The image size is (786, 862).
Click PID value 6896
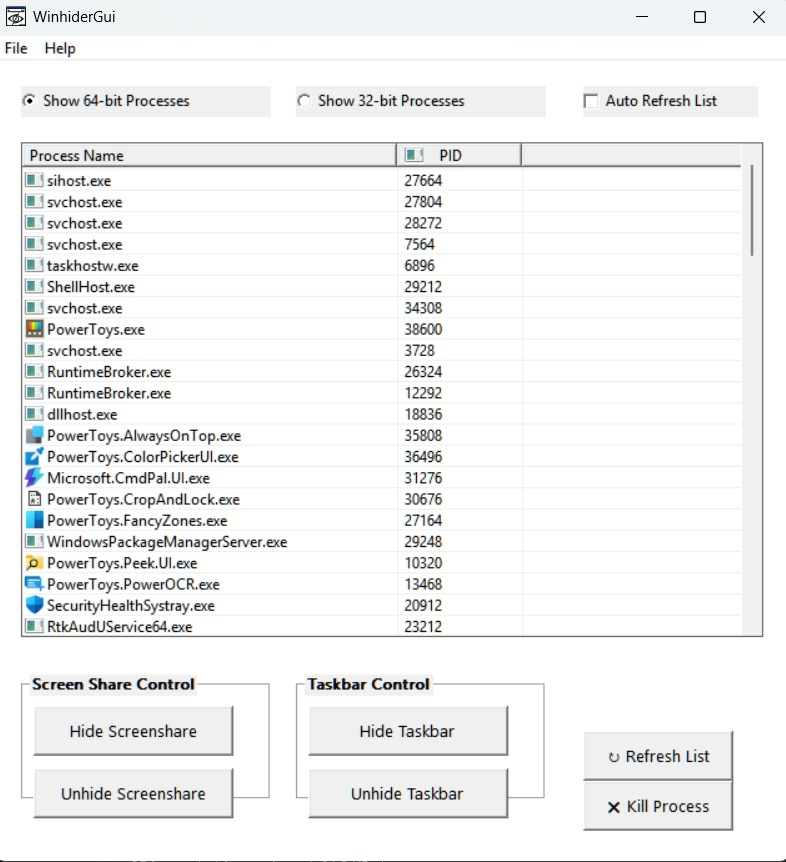(419, 266)
